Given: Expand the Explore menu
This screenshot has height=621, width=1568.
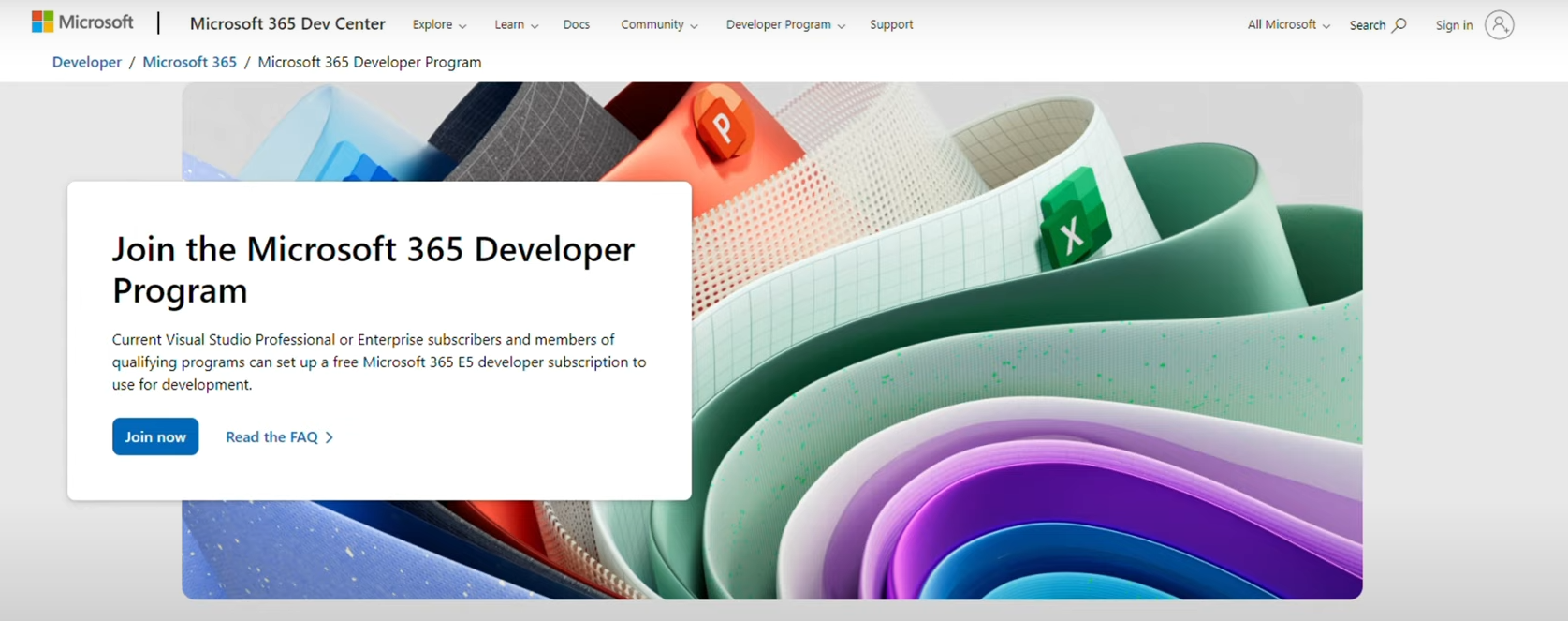Looking at the screenshot, I should click(x=439, y=25).
